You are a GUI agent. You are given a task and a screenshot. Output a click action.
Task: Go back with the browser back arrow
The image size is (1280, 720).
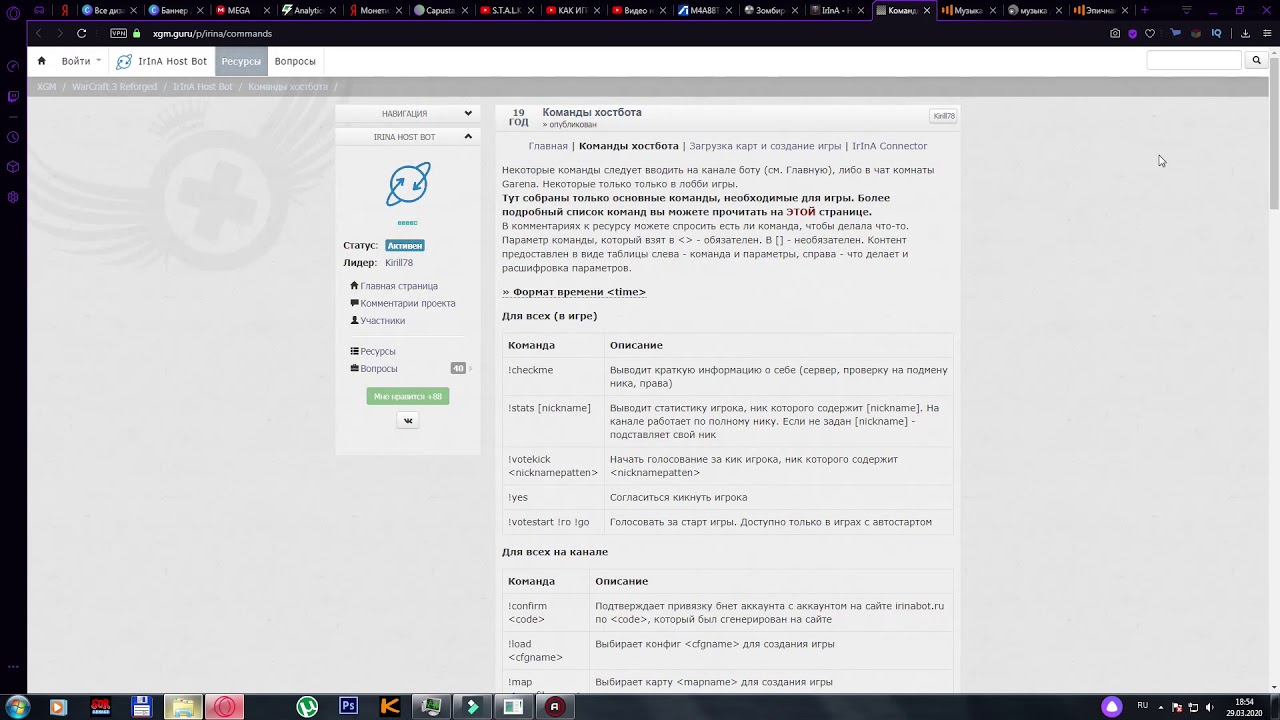[x=38, y=33]
